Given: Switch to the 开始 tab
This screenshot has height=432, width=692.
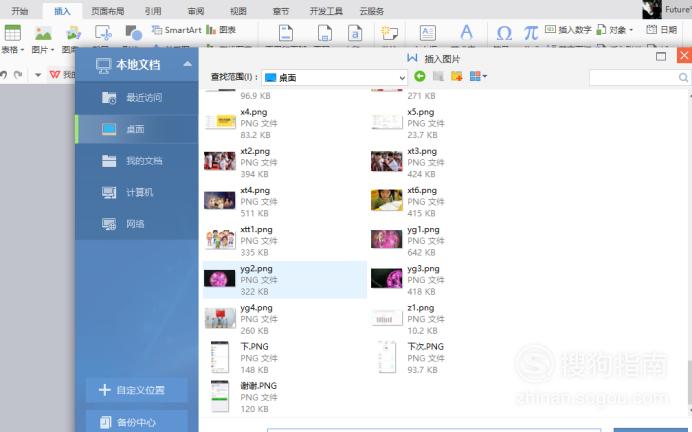Looking at the screenshot, I should click(x=19, y=11).
